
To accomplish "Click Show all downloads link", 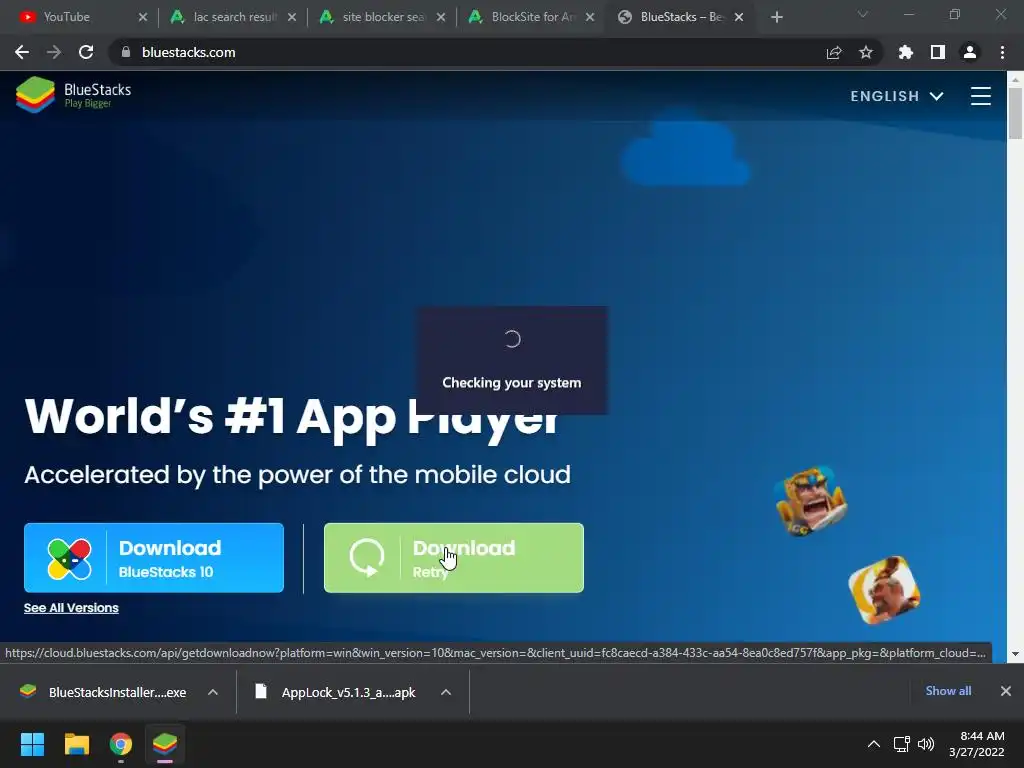I will 948,691.
